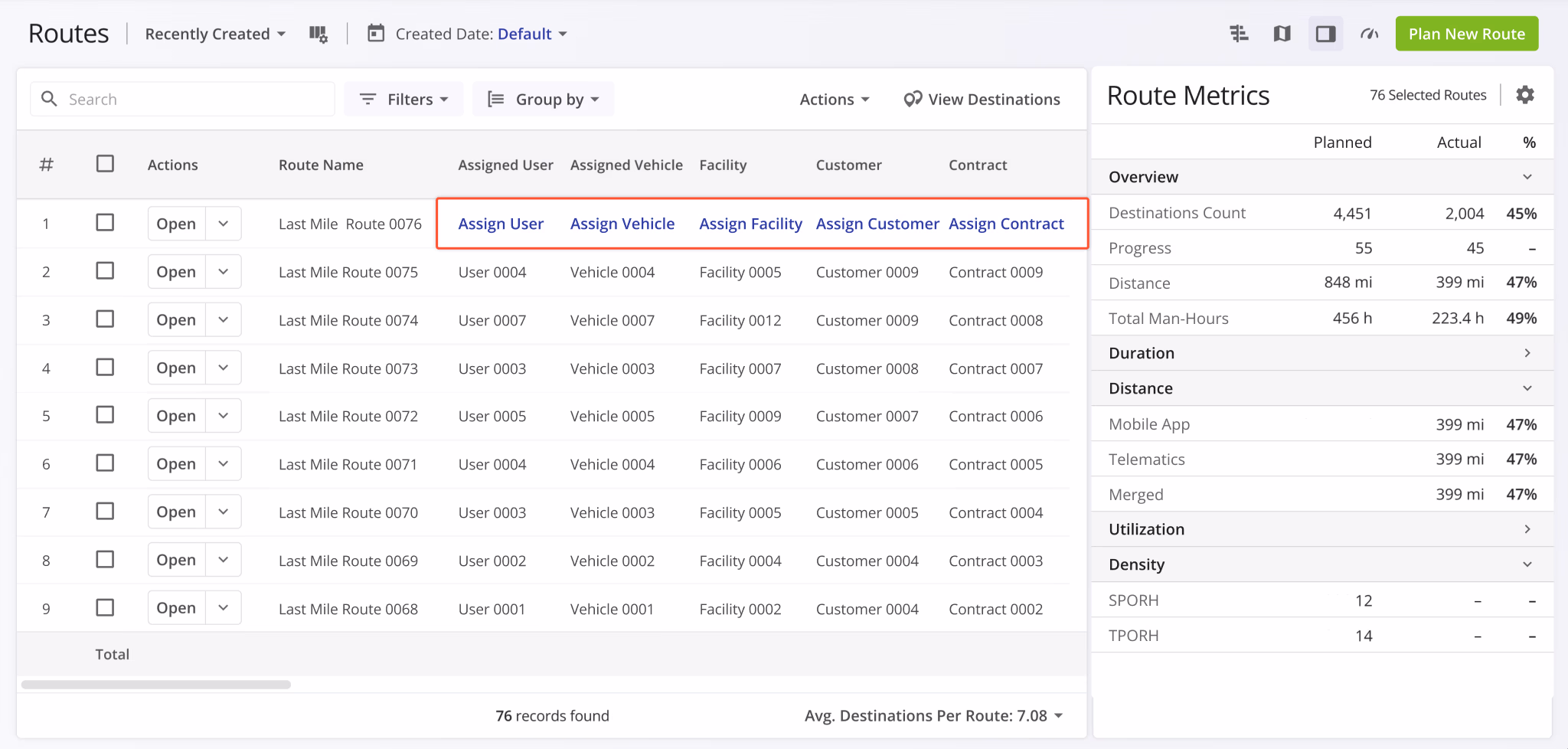Activate the side panel layout icon
The image size is (1568, 749).
(x=1326, y=33)
